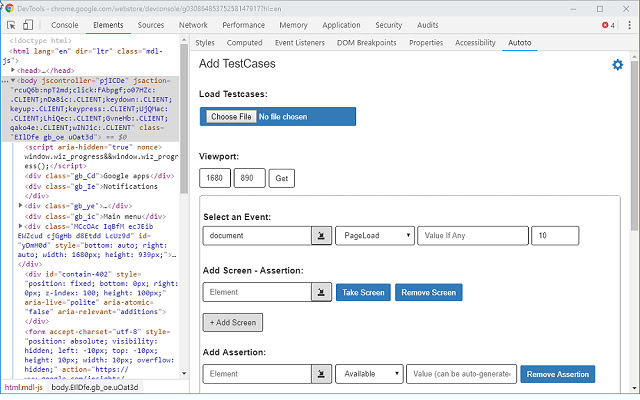Select the Google apps div node

(x=99, y=176)
